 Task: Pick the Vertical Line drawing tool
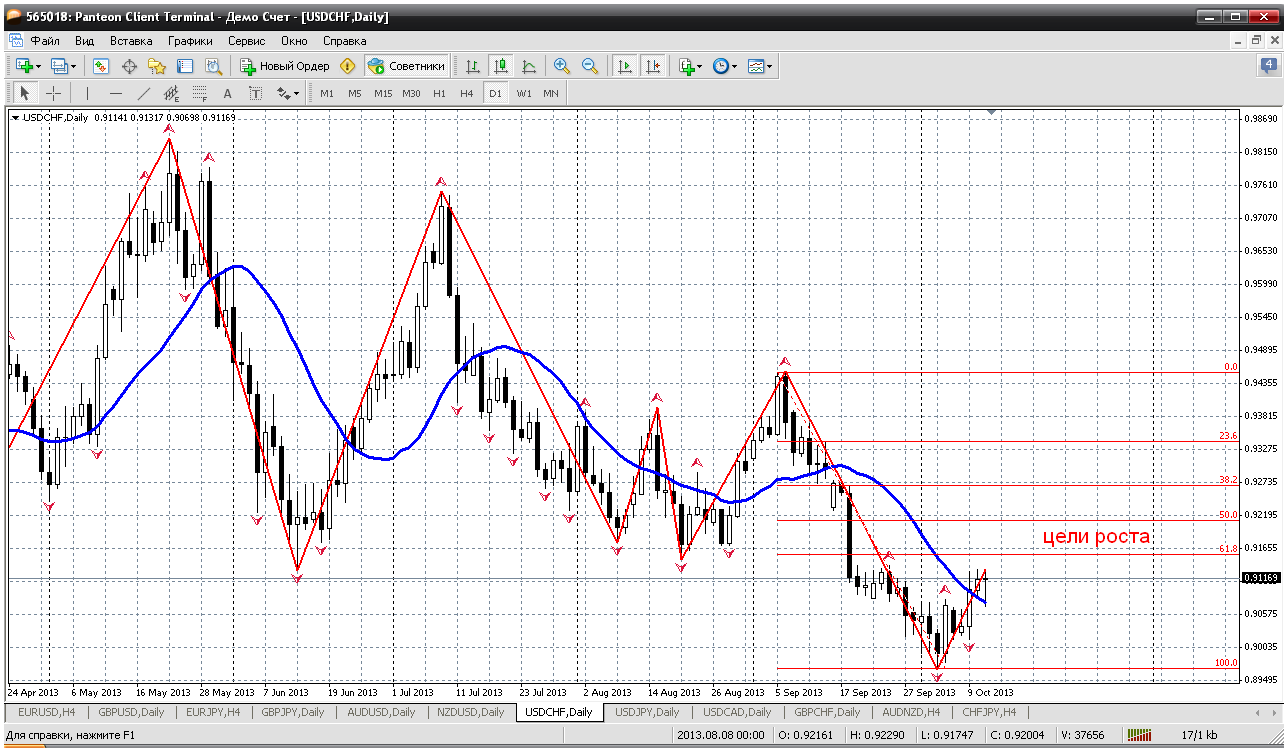pyautogui.click(x=88, y=93)
